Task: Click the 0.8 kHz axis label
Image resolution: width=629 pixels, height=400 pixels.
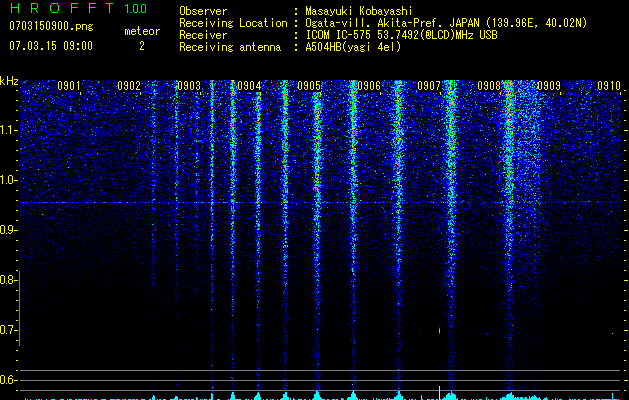Action: (x=8, y=280)
